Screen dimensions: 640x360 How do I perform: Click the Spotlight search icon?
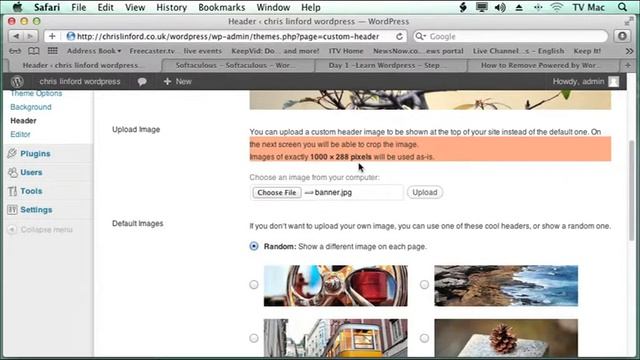point(622,7)
